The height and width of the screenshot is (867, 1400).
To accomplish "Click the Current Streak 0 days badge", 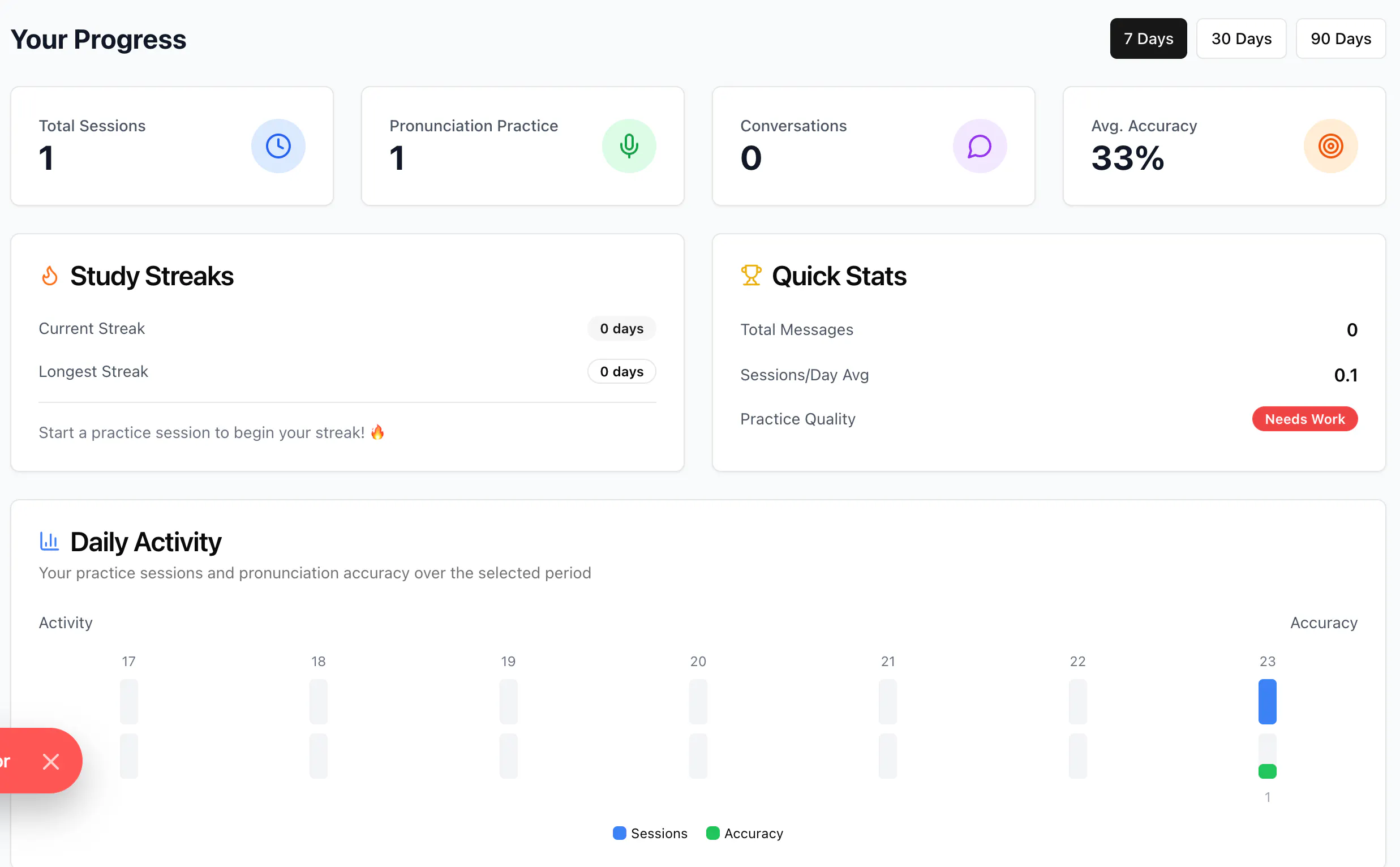I will pyautogui.click(x=621, y=329).
